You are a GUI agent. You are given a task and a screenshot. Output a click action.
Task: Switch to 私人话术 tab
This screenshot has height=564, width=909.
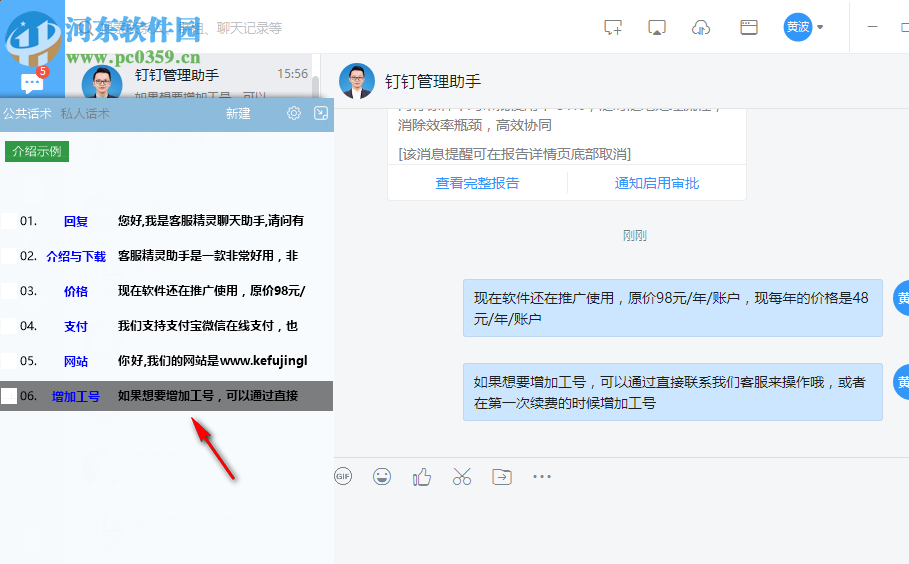pos(85,114)
